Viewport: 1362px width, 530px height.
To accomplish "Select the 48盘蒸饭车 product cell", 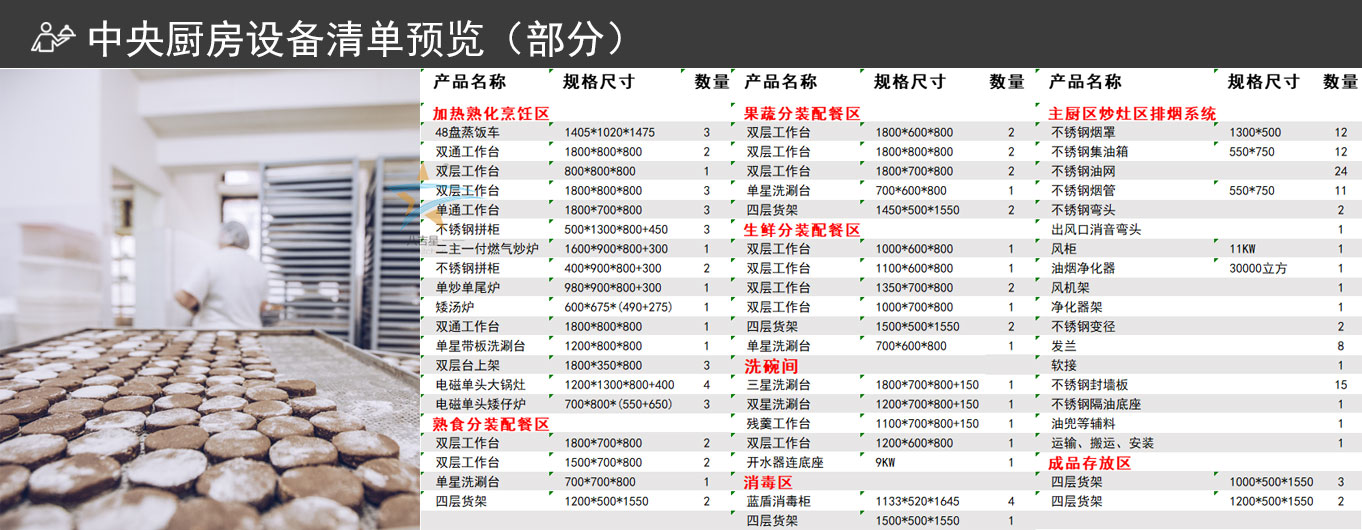I will (x=467, y=133).
